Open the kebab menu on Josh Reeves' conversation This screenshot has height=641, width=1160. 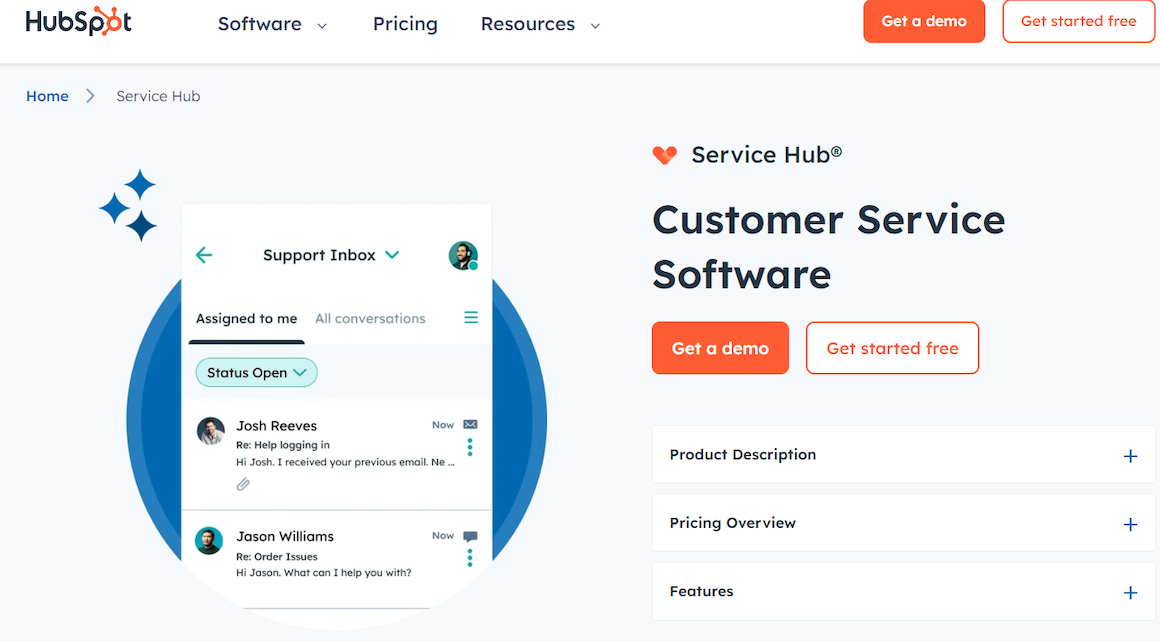point(469,447)
